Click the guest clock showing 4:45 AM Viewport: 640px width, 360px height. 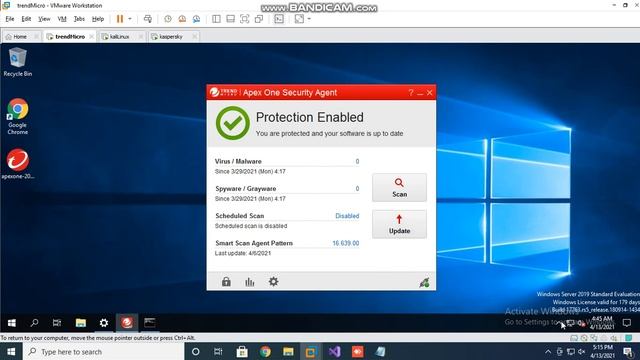click(x=602, y=323)
